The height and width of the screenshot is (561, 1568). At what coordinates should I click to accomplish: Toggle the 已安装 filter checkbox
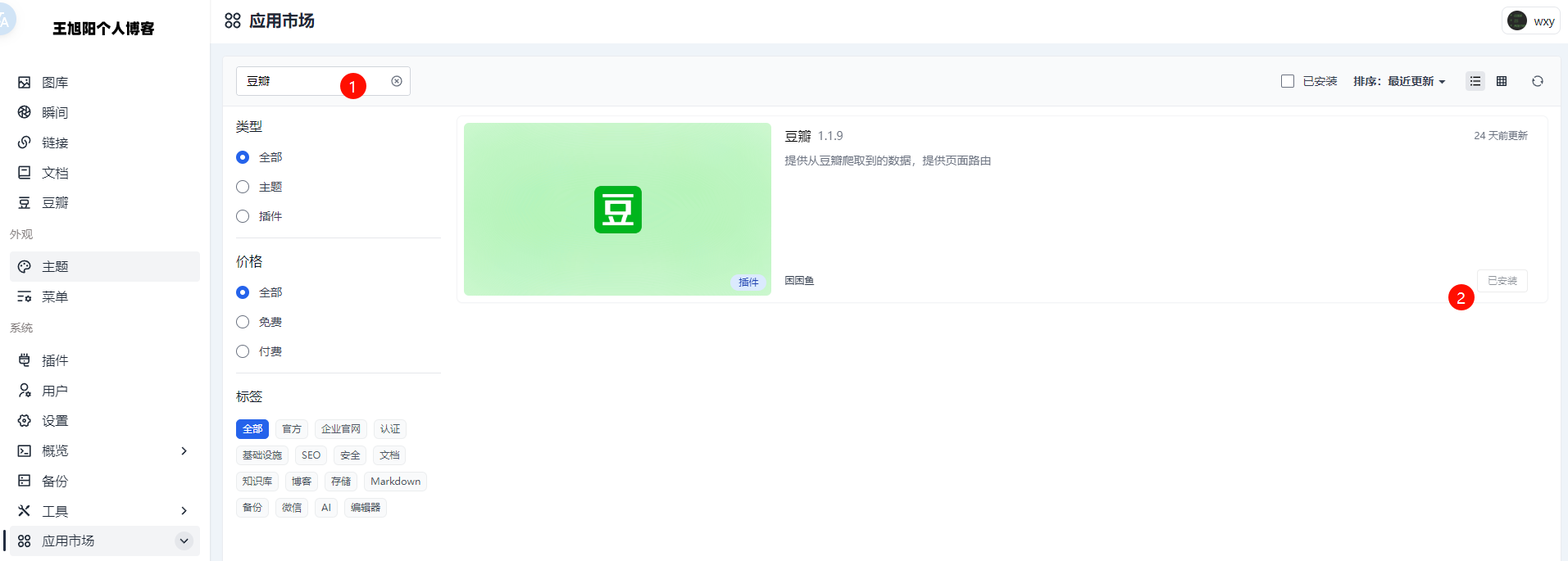point(1288,81)
